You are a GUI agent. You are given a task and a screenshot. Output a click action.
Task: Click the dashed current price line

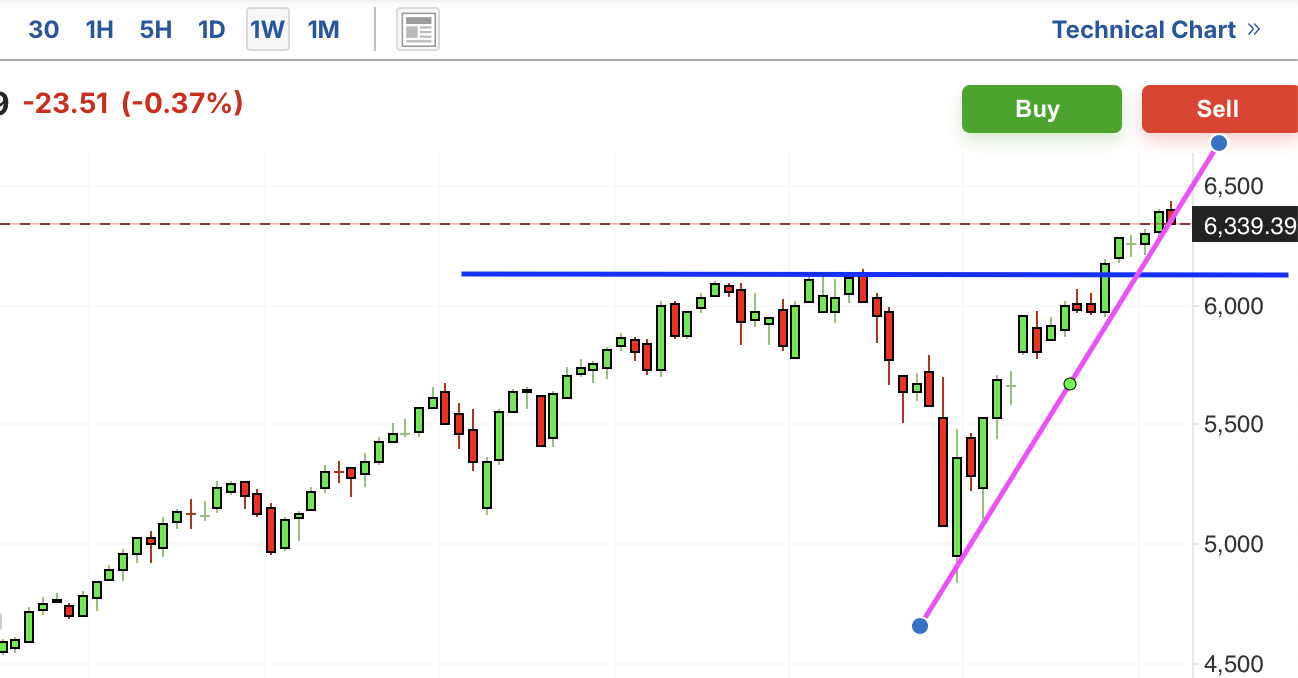500,224
